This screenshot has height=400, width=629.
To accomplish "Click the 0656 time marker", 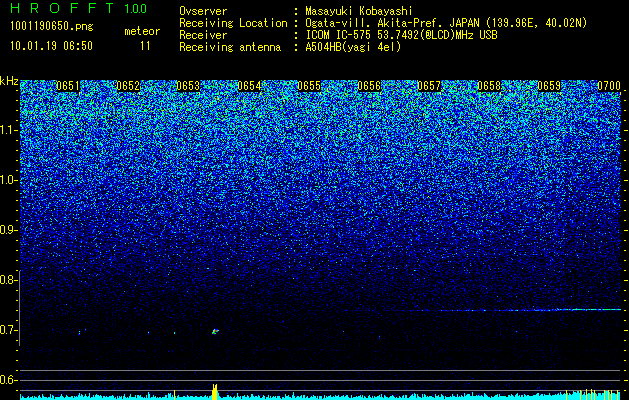I will [x=369, y=86].
